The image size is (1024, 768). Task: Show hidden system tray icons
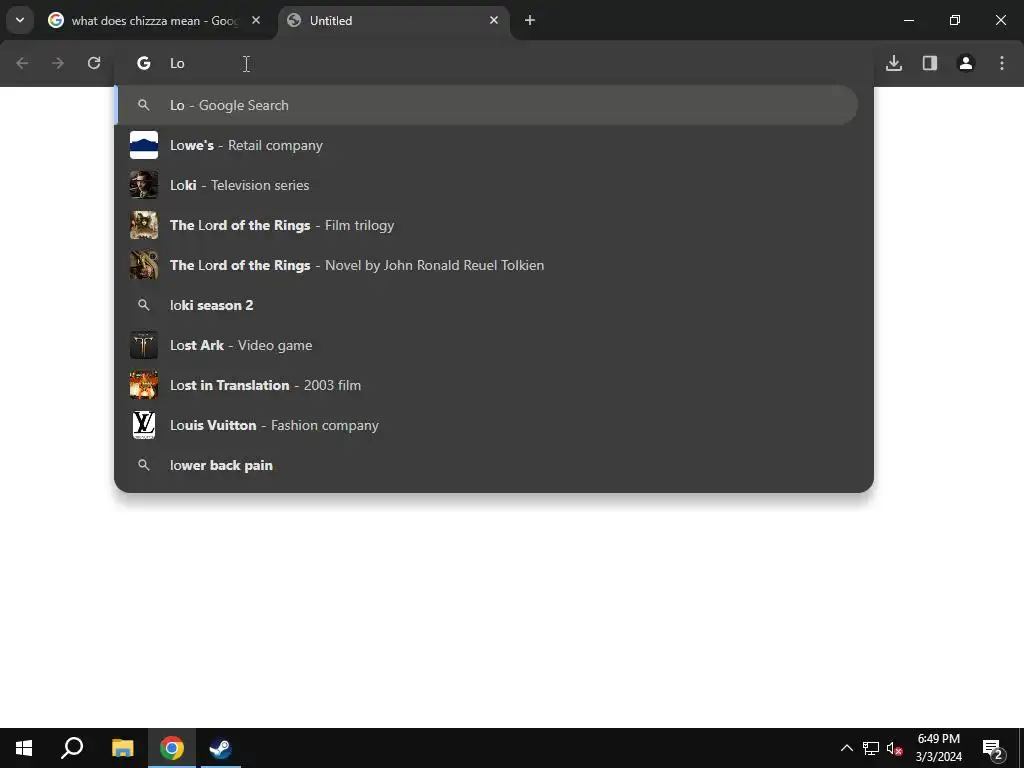[x=846, y=748]
